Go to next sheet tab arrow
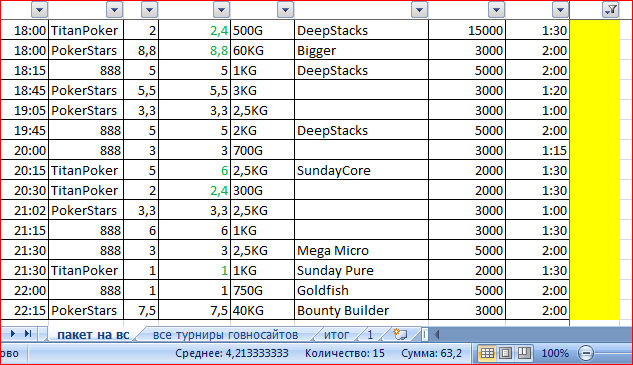Viewport: 633px width, 365px height. [13, 334]
